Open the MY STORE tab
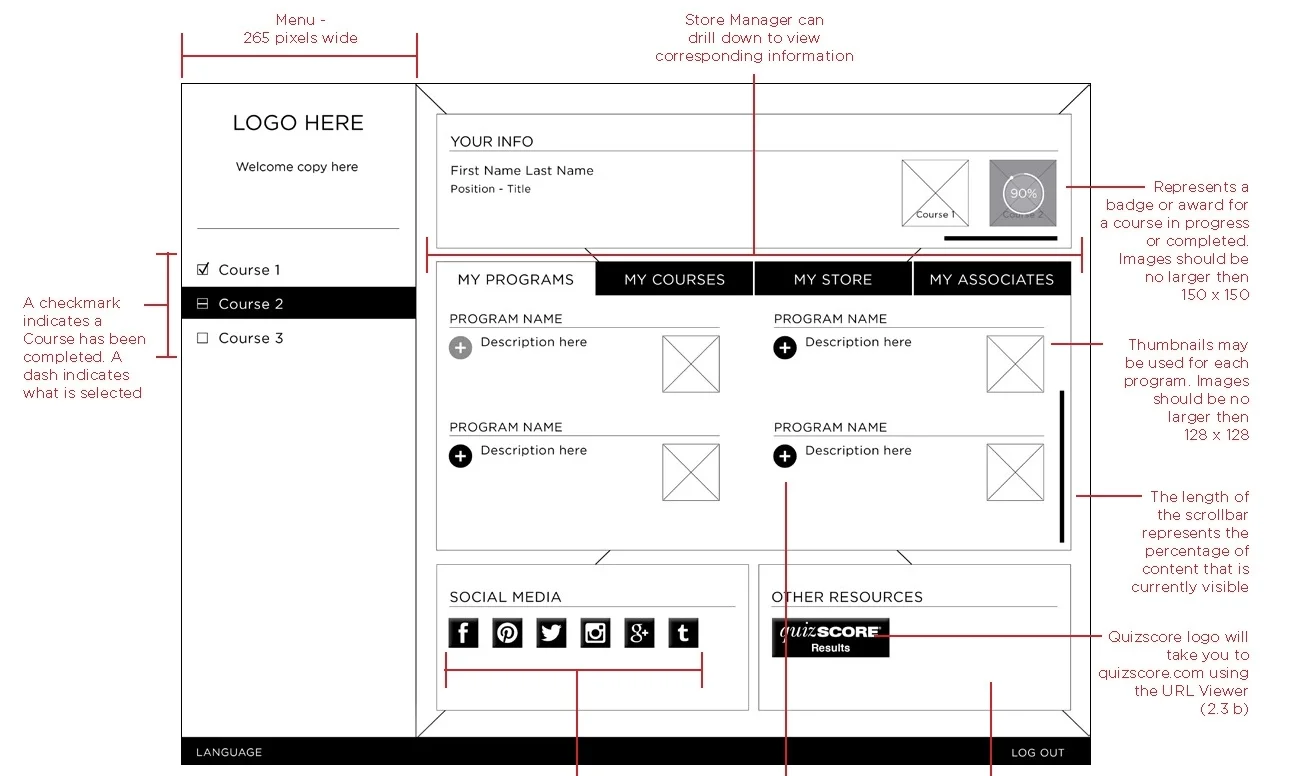The width and height of the screenshot is (1294, 776). pyautogui.click(x=833, y=279)
